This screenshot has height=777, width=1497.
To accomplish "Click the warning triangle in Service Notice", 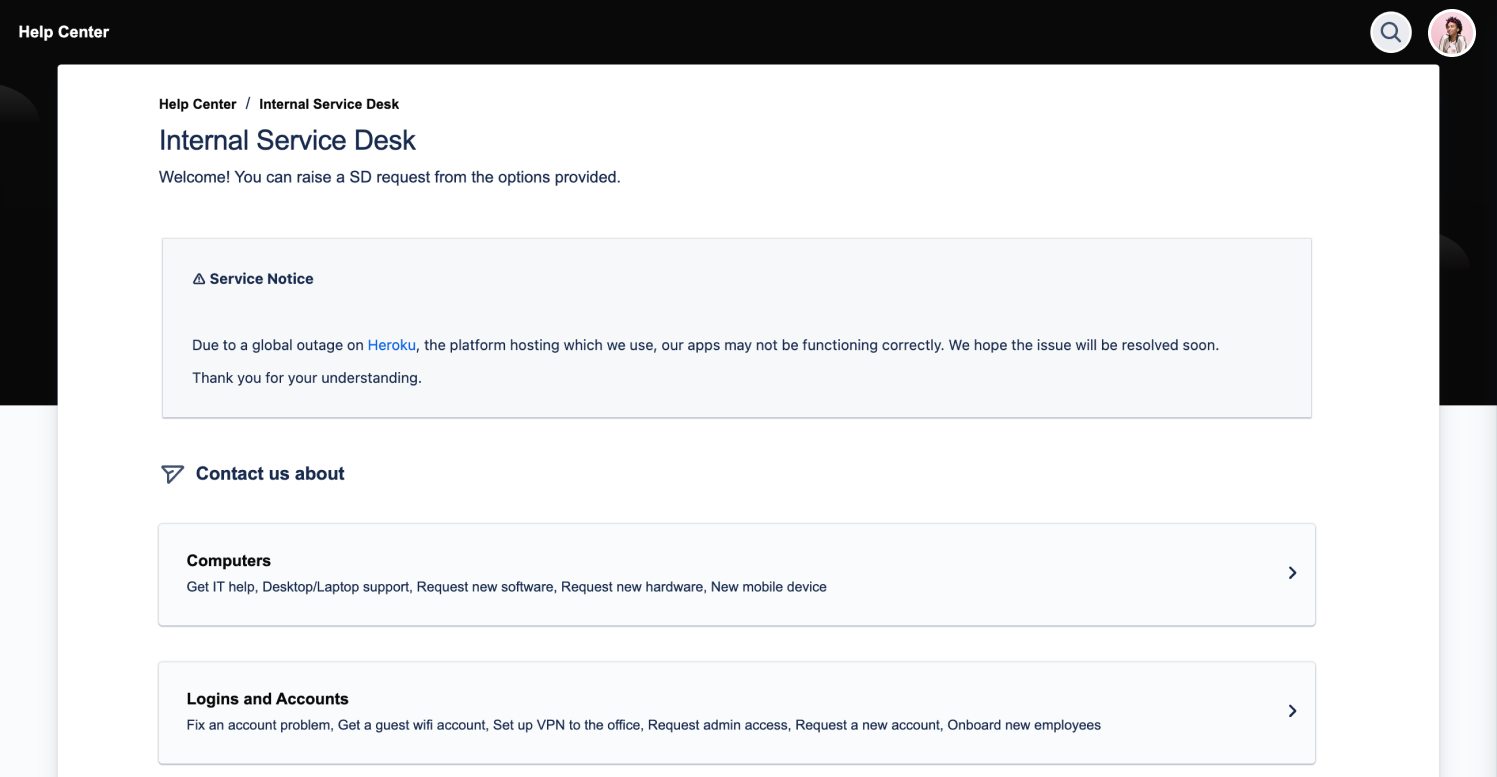I will pyautogui.click(x=198, y=278).
